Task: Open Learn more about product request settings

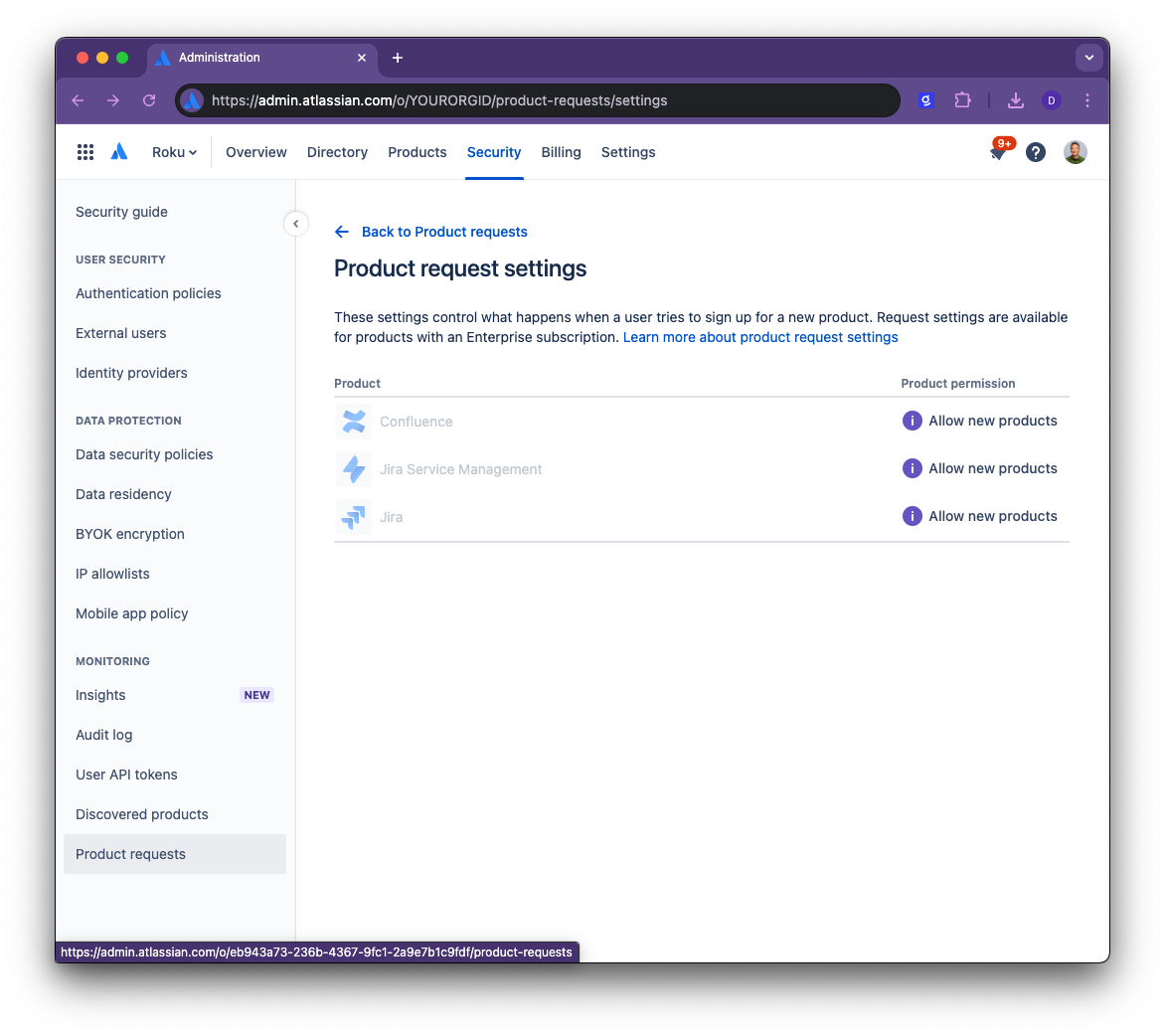Action: coord(759,337)
